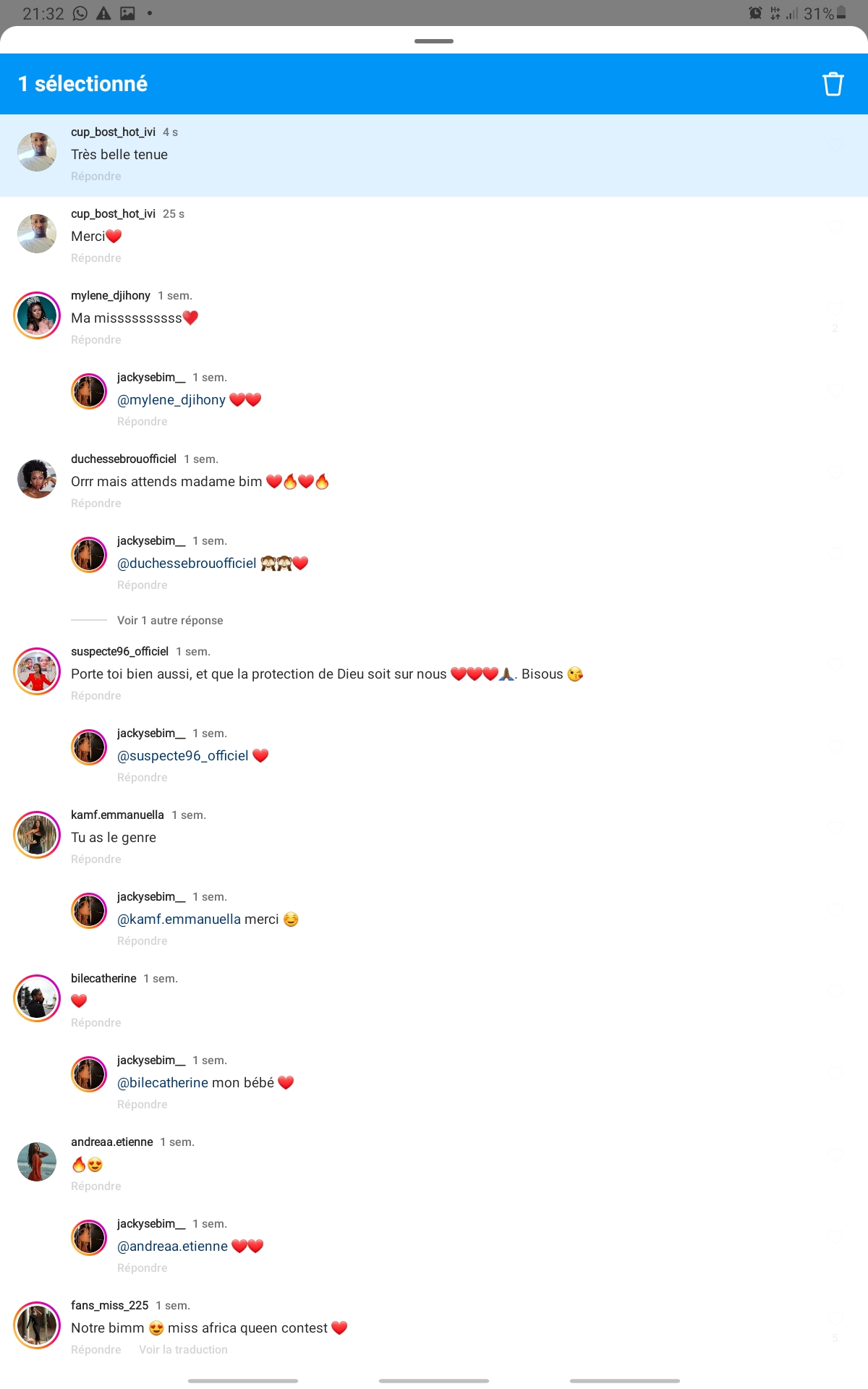This screenshot has height=1389, width=868.
Task: Select the "Tu as le genre" comment
Action: (434, 838)
